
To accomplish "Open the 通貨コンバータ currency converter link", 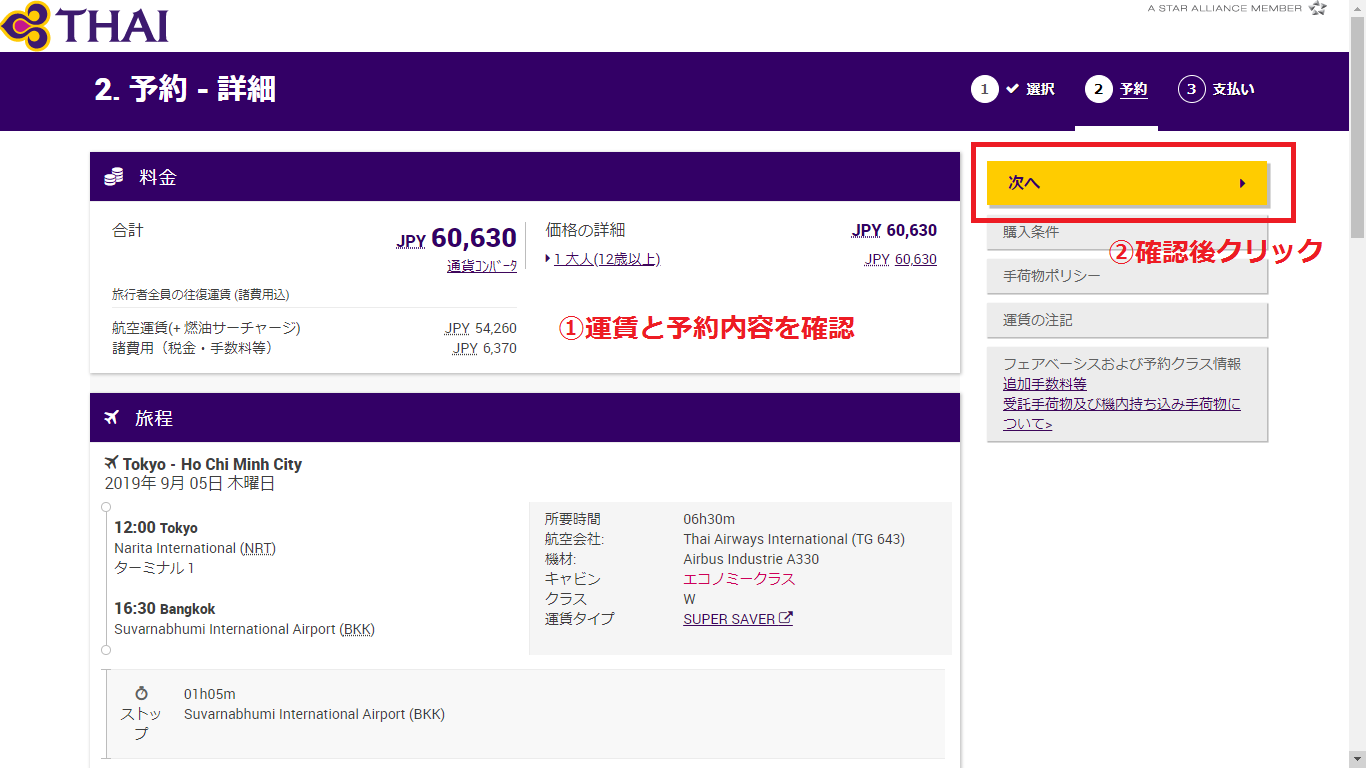I will tap(482, 266).
